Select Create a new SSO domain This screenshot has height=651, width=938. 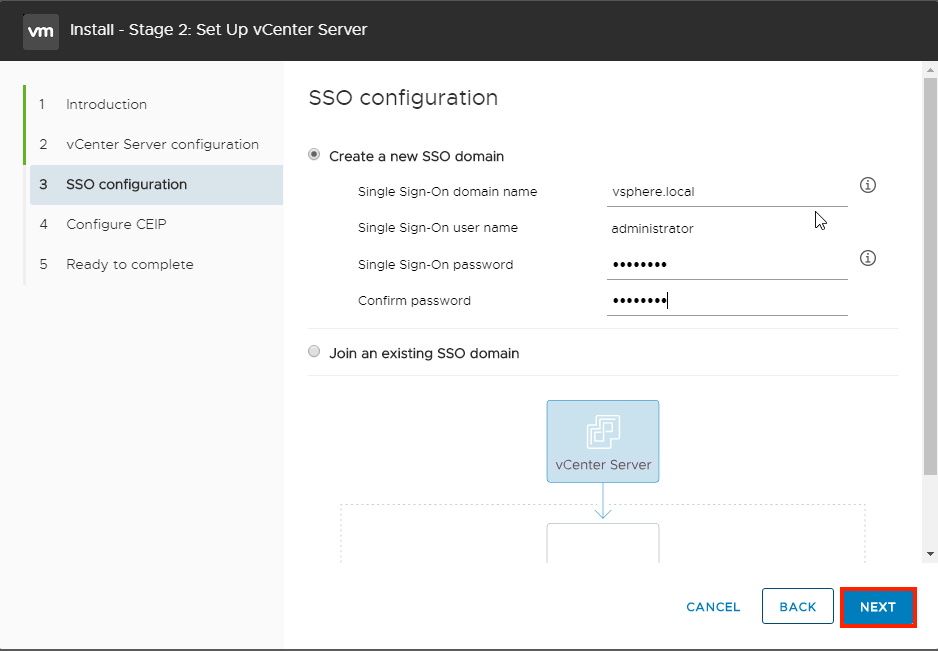coord(314,155)
